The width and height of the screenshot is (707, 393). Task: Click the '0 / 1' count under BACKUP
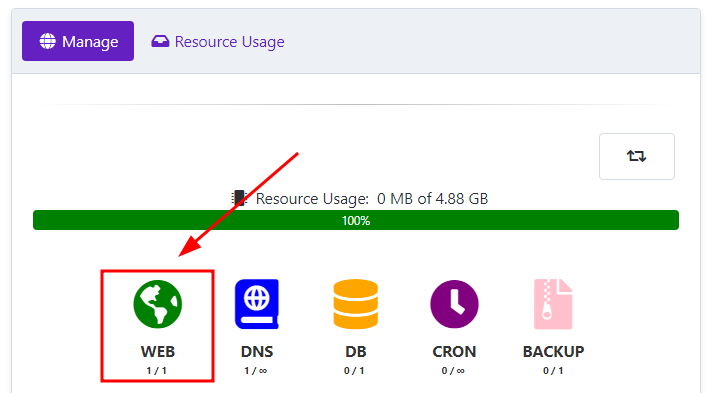[x=553, y=370]
